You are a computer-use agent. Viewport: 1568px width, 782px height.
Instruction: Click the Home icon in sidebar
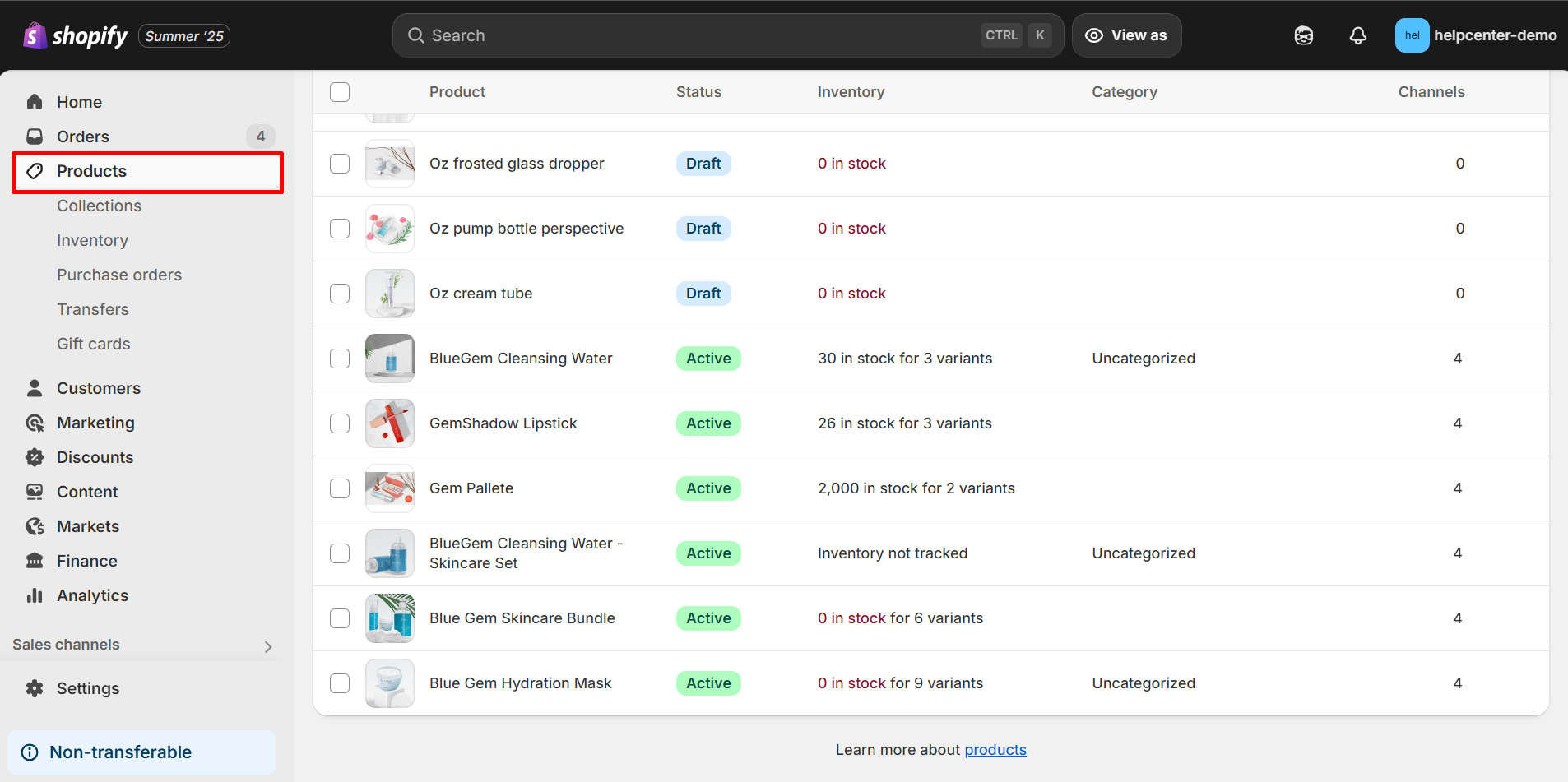(35, 102)
